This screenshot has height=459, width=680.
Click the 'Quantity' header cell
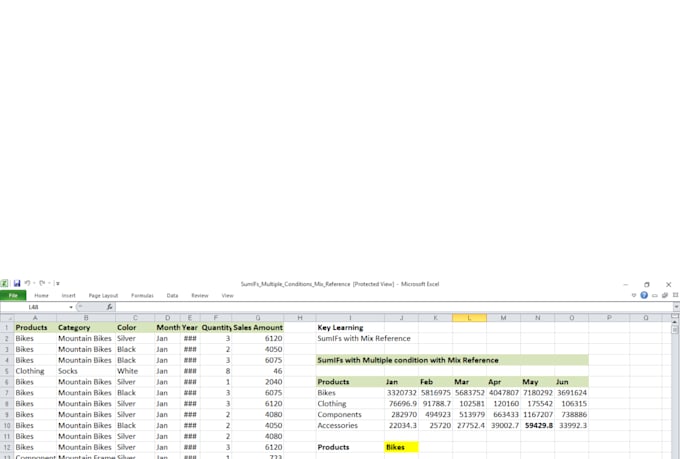click(x=216, y=328)
